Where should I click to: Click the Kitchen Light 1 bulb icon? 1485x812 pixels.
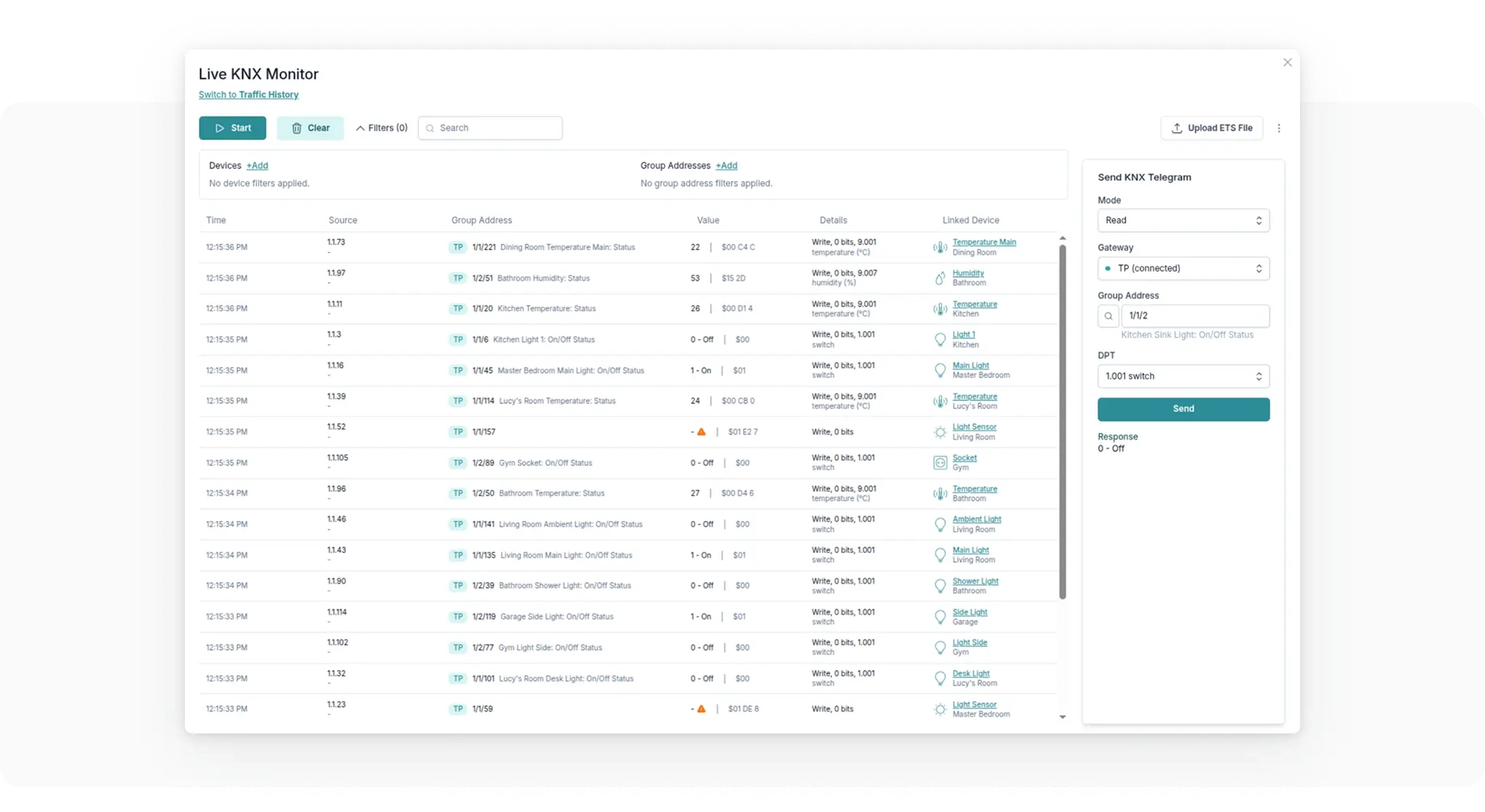pos(940,340)
